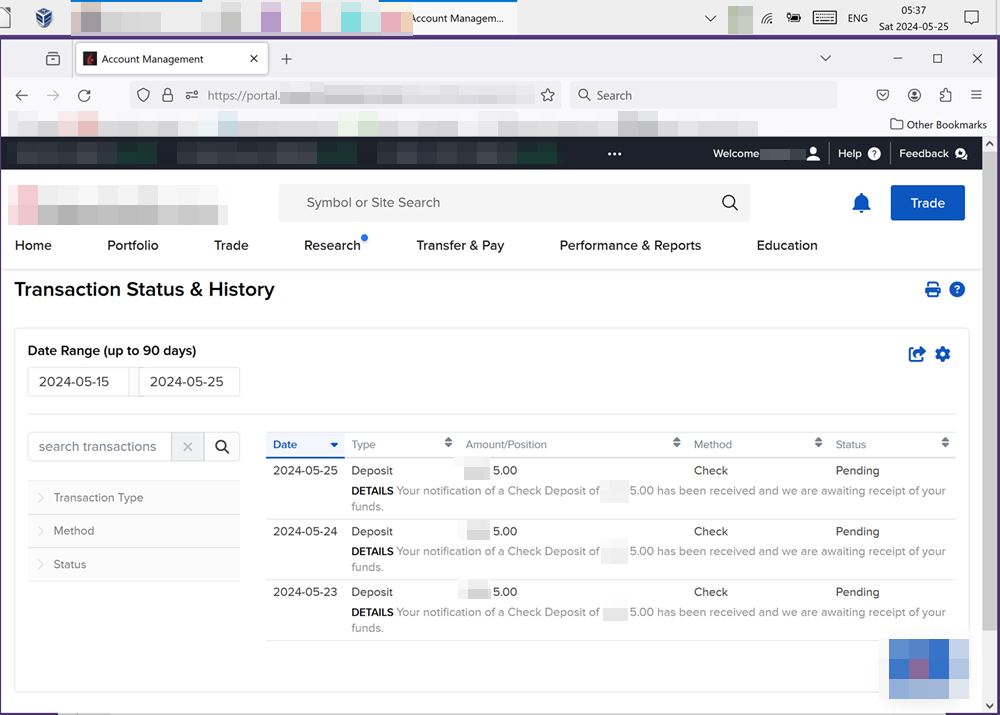This screenshot has width=1000, height=715.
Task: Print the transaction history page
Action: click(x=932, y=290)
